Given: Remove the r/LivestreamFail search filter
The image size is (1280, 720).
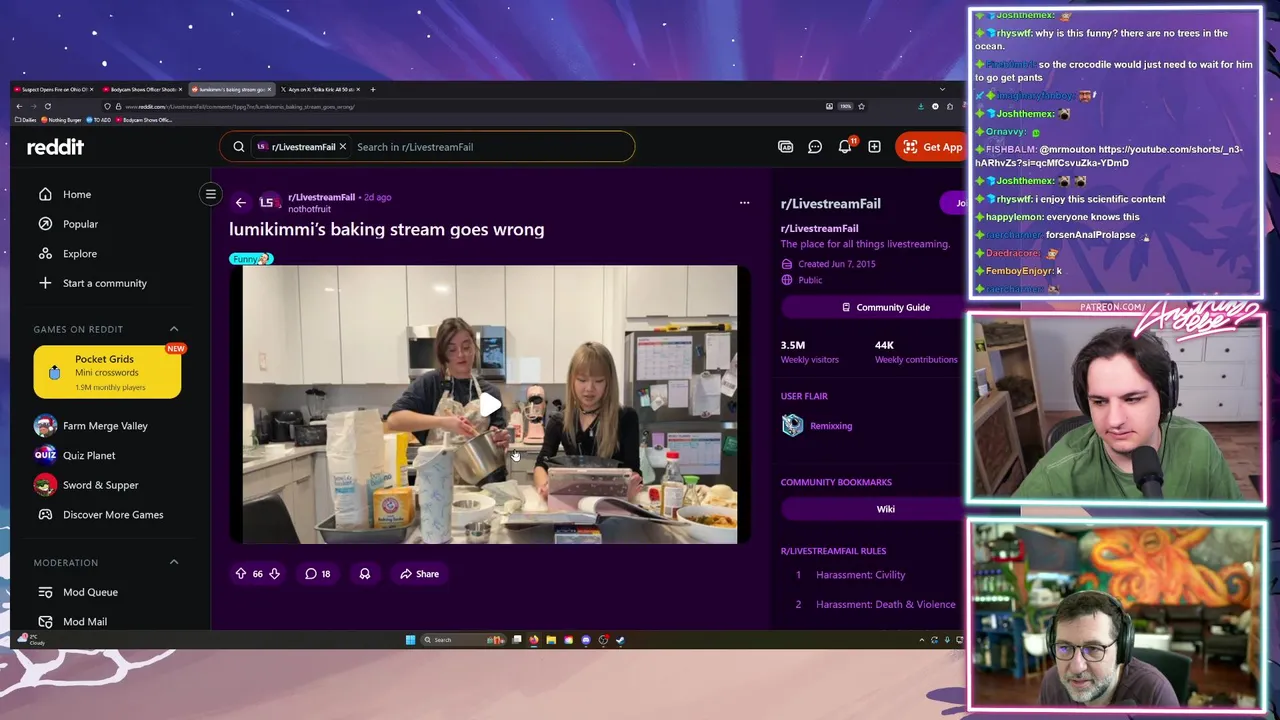Looking at the screenshot, I should pos(342,147).
